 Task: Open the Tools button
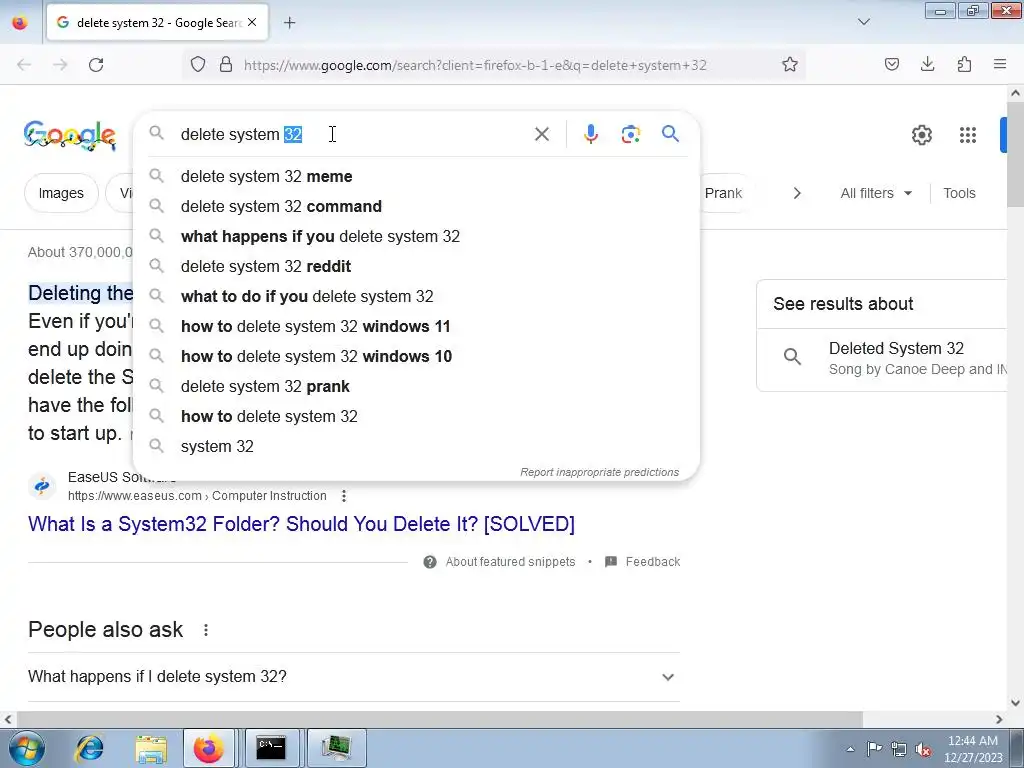pos(959,193)
